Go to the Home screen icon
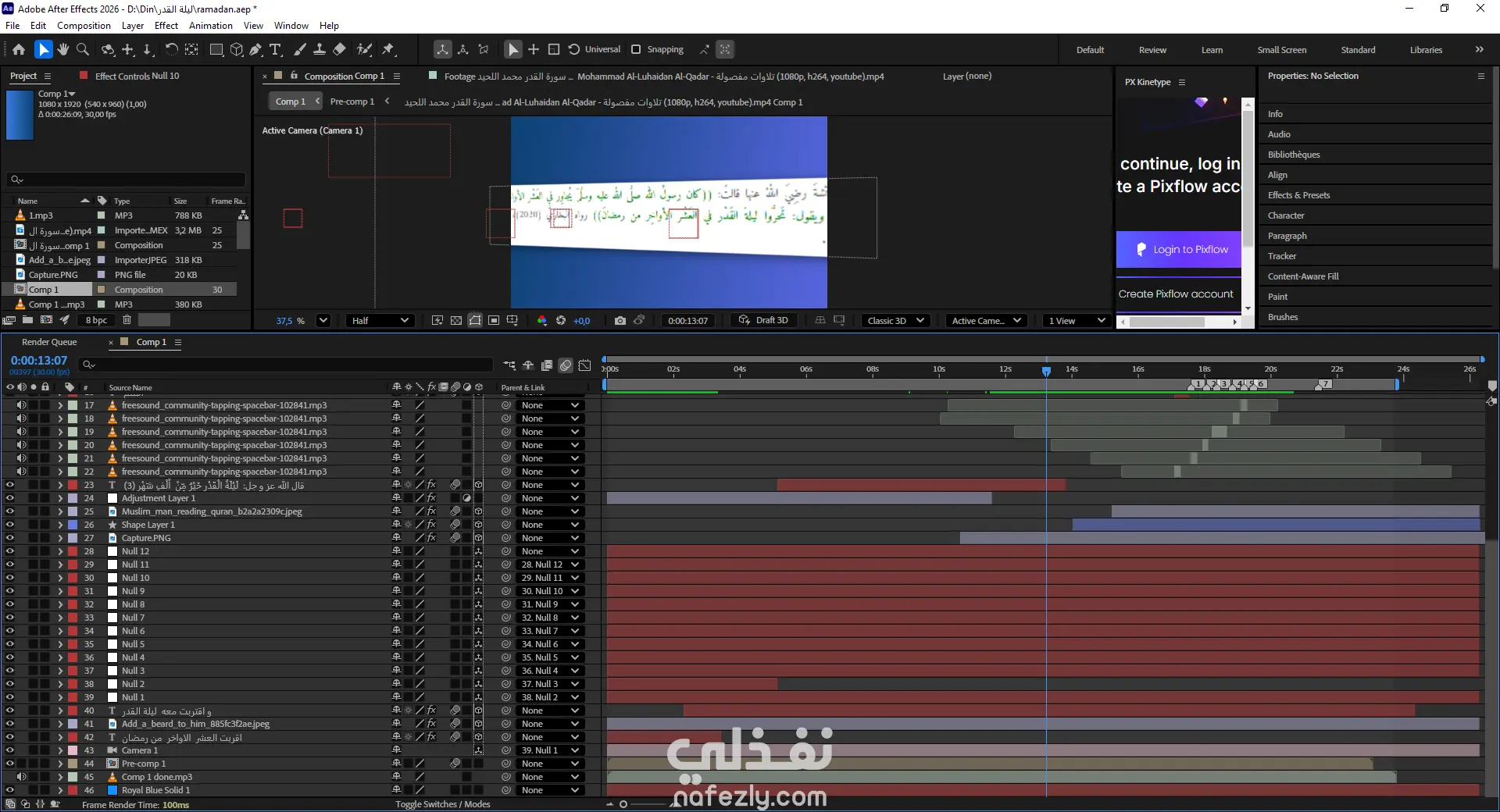Viewport: 1500px width, 812px height. [x=19, y=49]
